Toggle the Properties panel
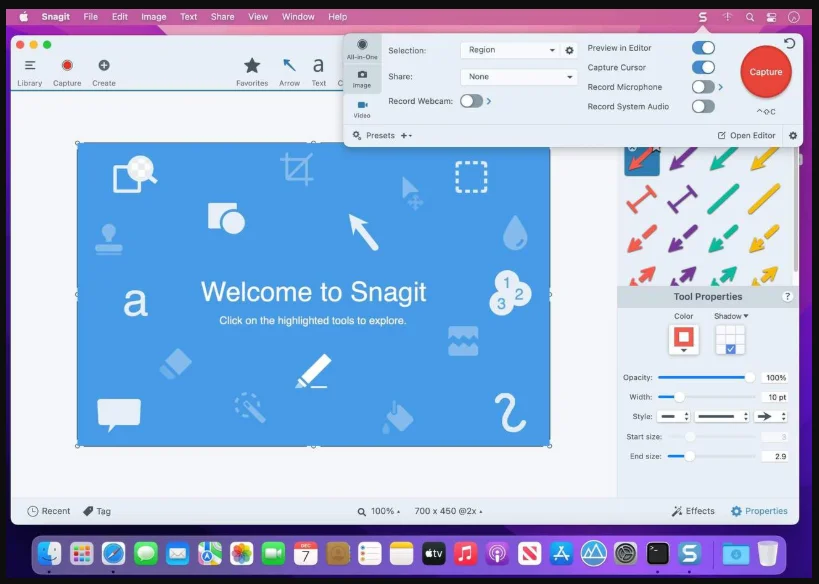 point(759,511)
